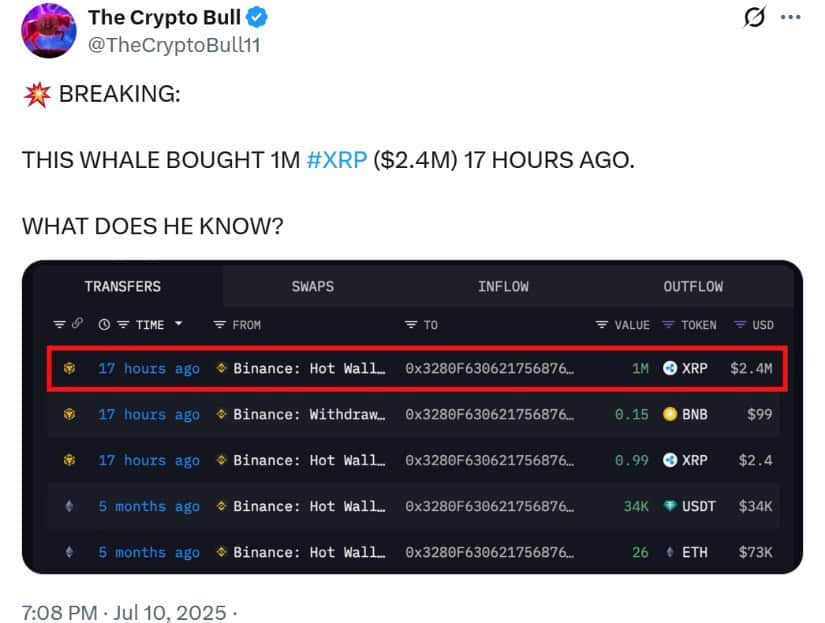The height and width of the screenshot is (623, 825).
Task: Expand the TIME sort dropdown arrow
Action: [x=178, y=324]
